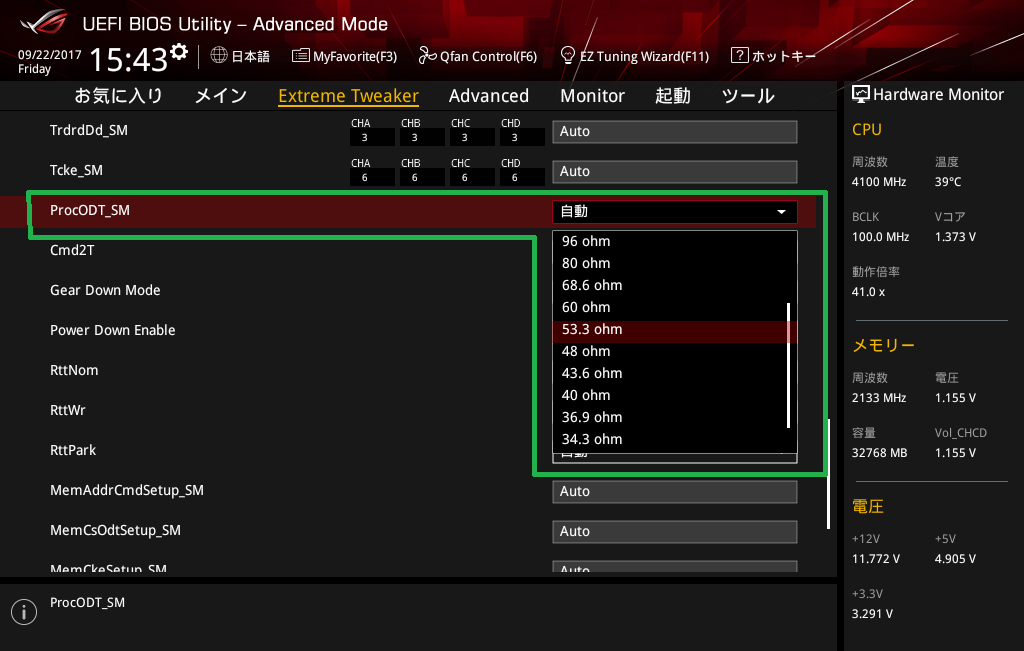Choose 80 ohm from the list
Screen dimensions: 1024x651
click(x=675, y=263)
